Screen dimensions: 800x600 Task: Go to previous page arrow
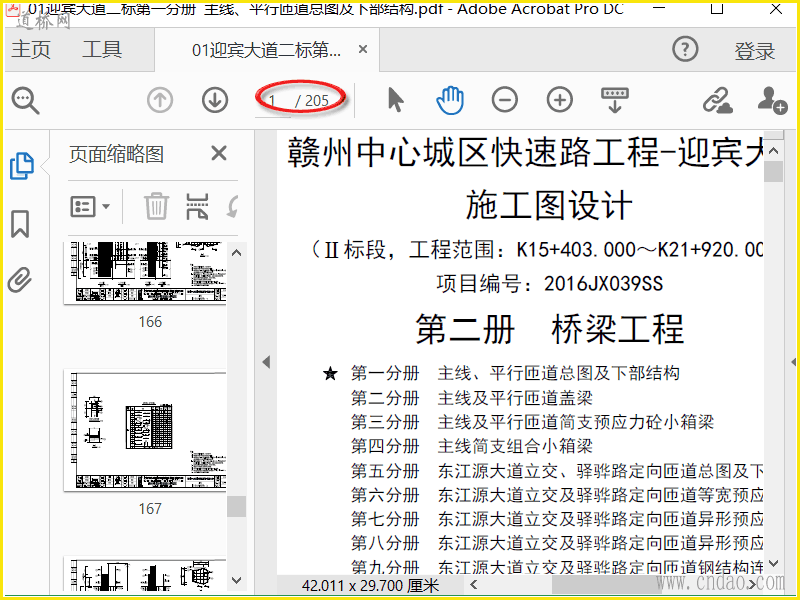(160, 100)
